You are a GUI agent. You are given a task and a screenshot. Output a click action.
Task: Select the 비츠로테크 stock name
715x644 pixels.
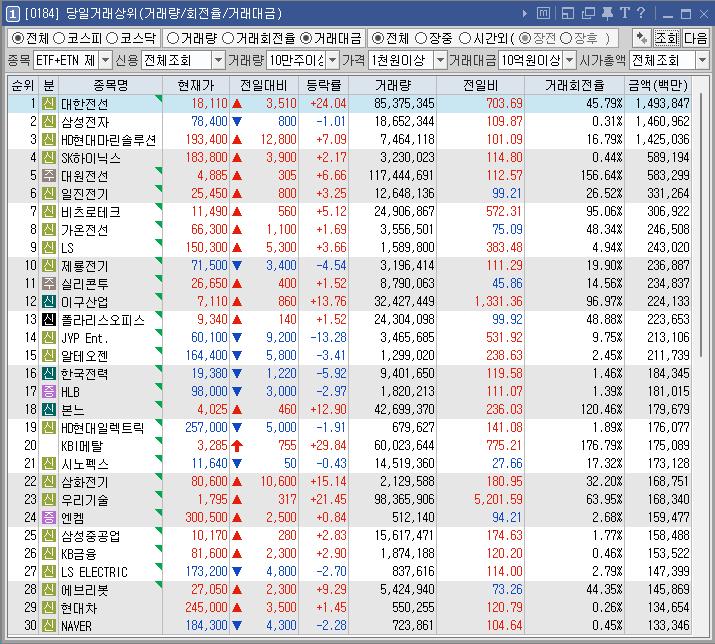(91, 212)
